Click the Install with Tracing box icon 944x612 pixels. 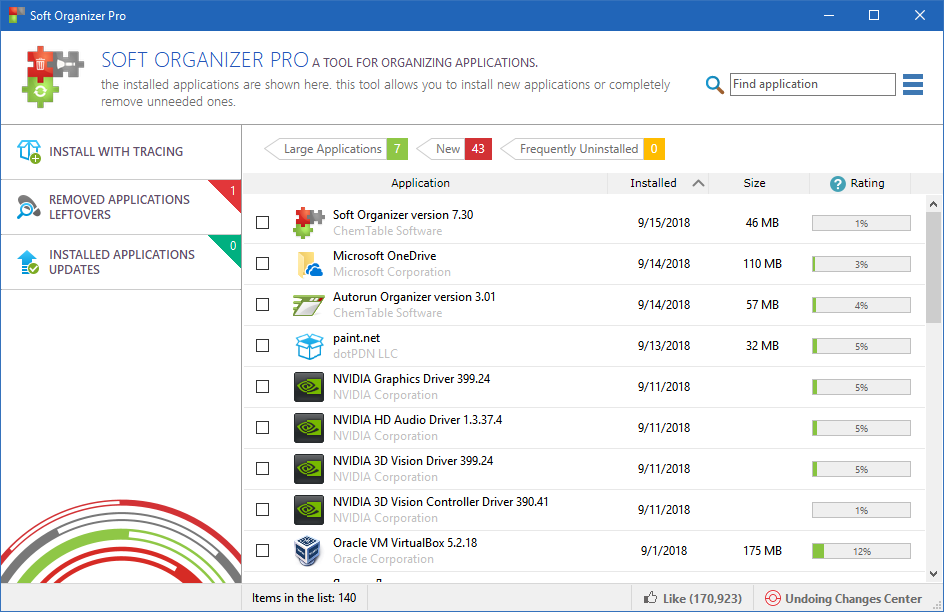(x=28, y=152)
